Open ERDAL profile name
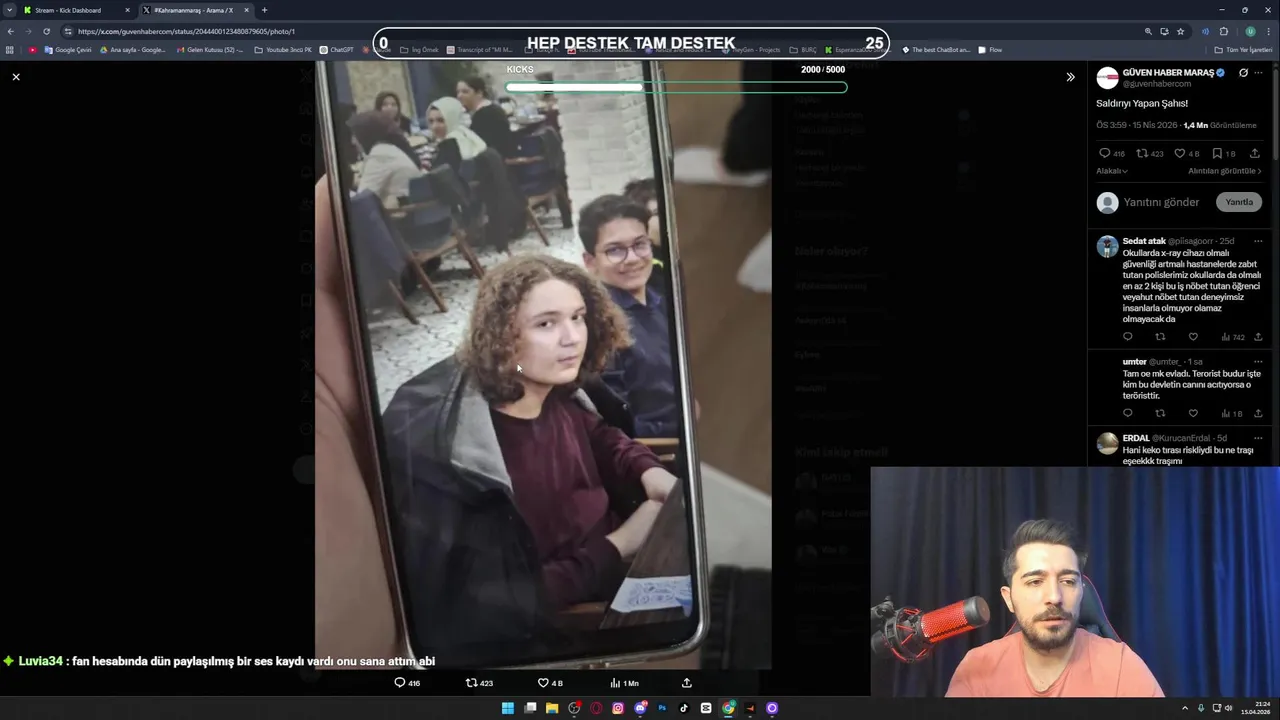Image resolution: width=1280 pixels, height=720 pixels. click(x=1136, y=438)
